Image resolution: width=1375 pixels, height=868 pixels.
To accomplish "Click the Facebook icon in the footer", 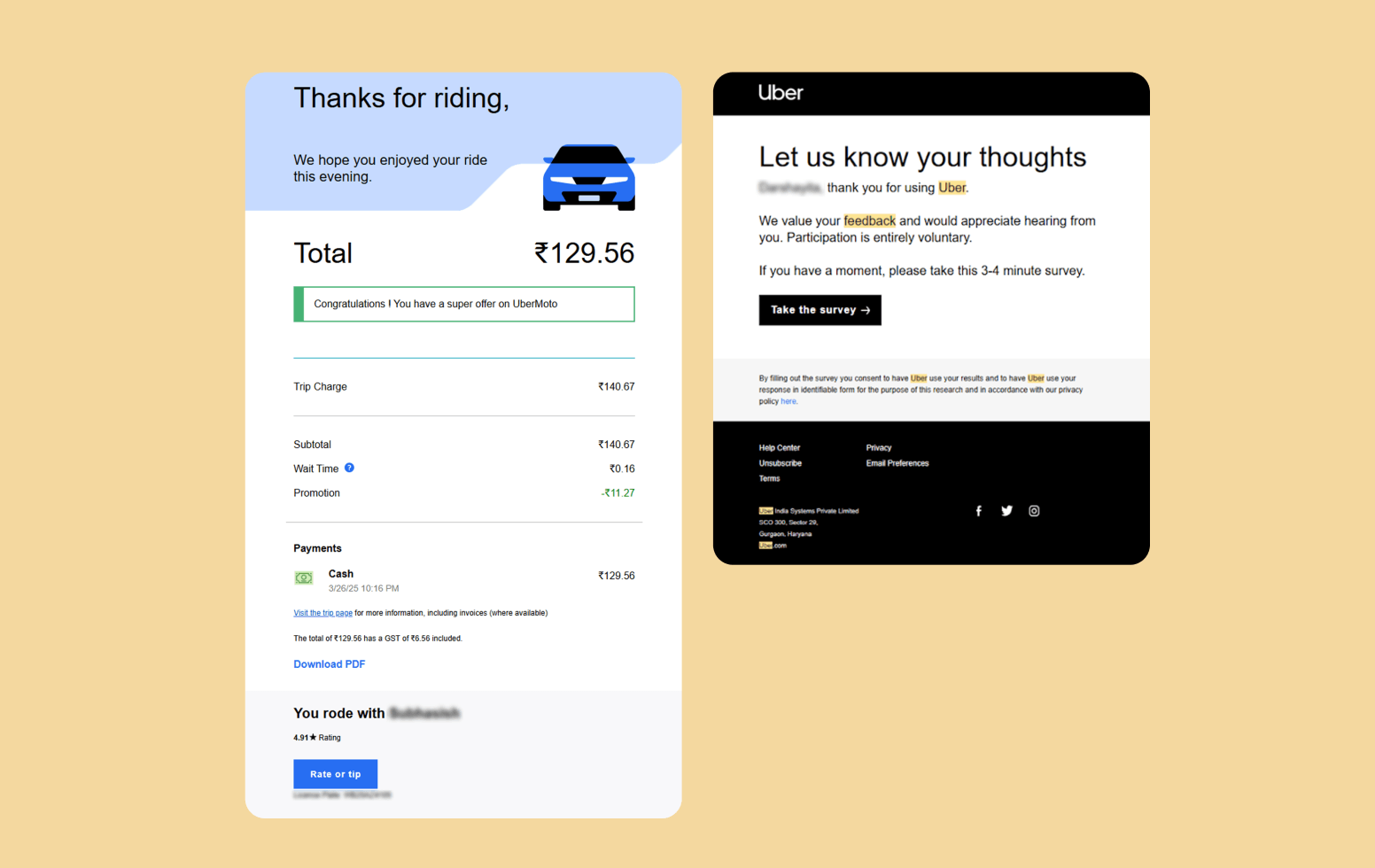I will 979,511.
